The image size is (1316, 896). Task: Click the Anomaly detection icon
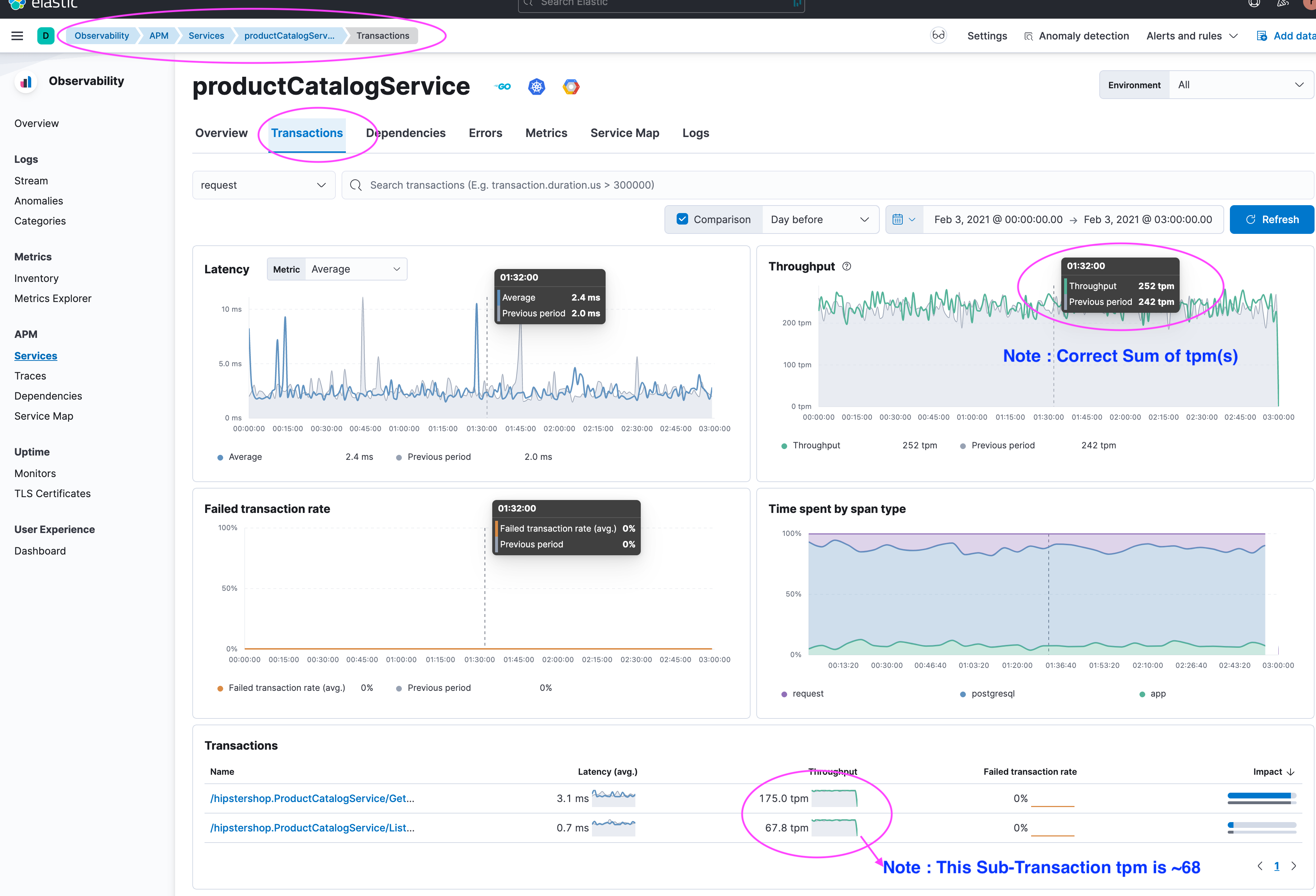(1028, 36)
